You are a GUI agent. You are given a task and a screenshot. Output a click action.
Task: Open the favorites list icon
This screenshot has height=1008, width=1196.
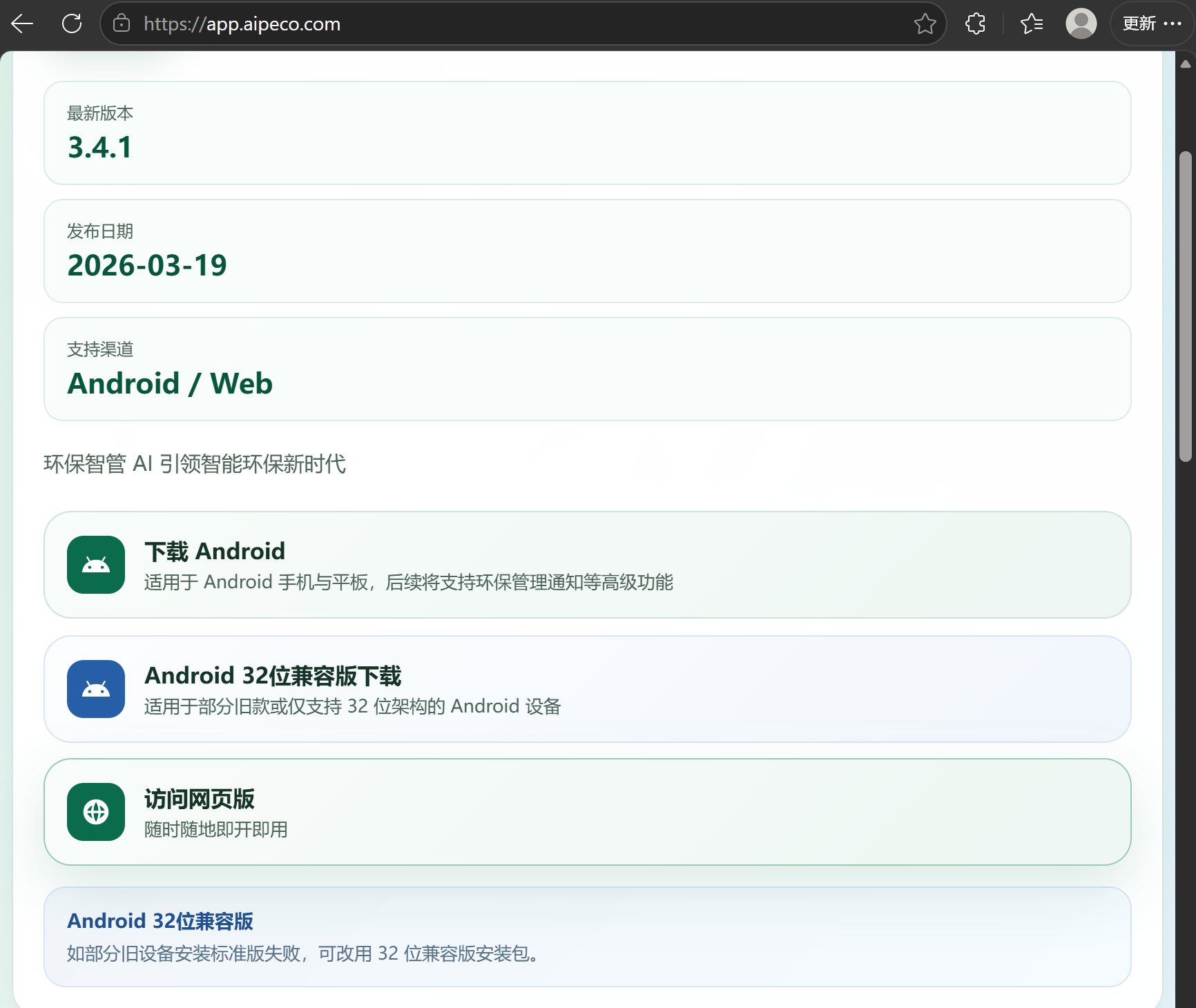[1031, 24]
